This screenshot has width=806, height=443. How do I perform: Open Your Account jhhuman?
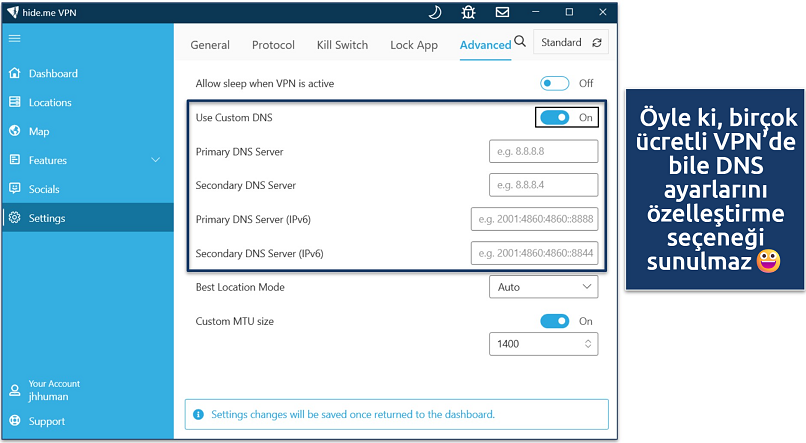click(53, 390)
